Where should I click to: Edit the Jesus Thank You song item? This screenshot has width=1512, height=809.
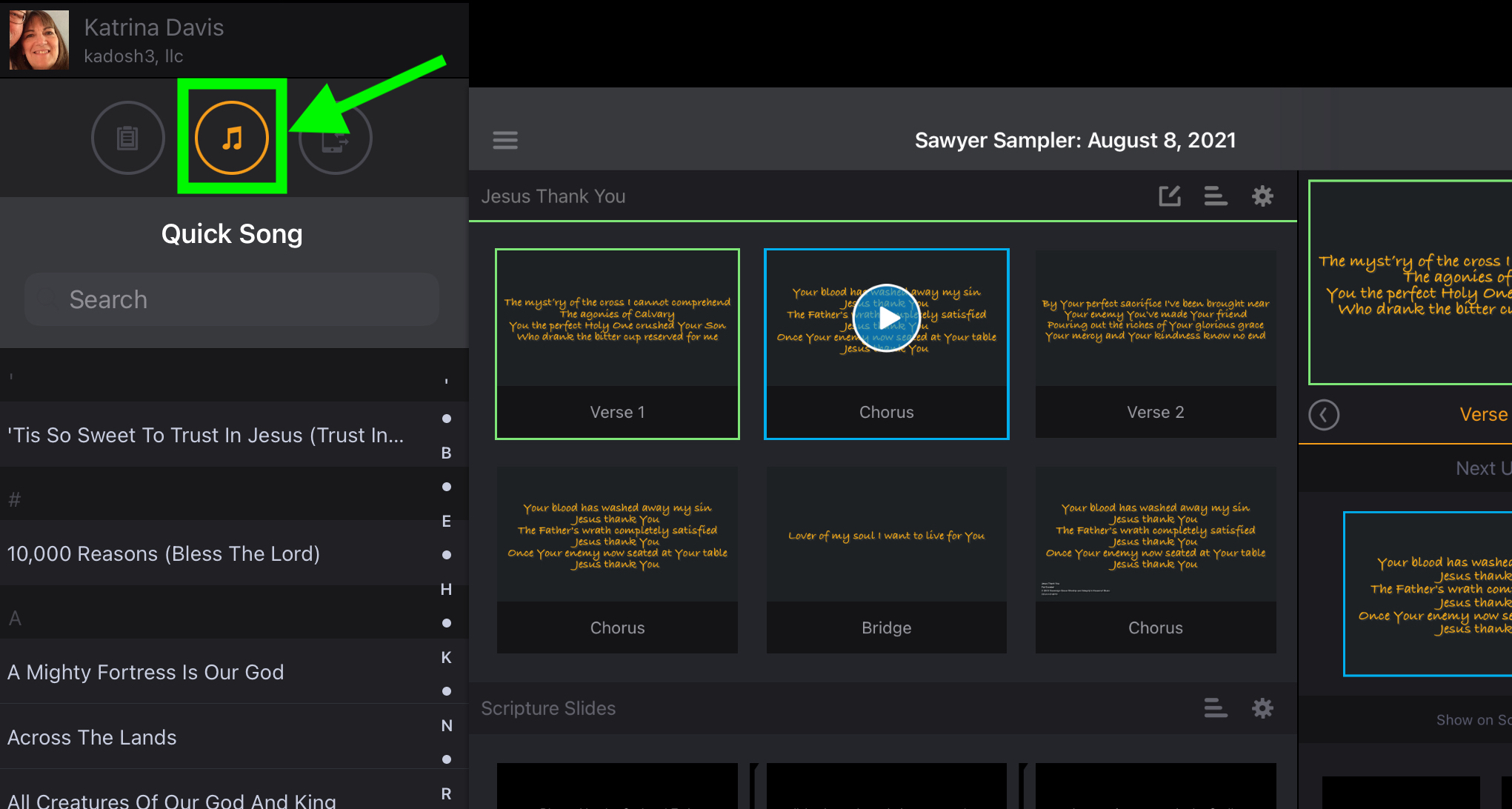pyautogui.click(x=1170, y=196)
